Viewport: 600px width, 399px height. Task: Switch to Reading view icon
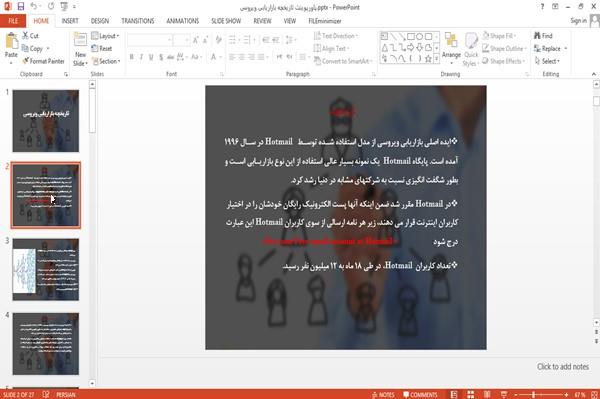click(487, 394)
